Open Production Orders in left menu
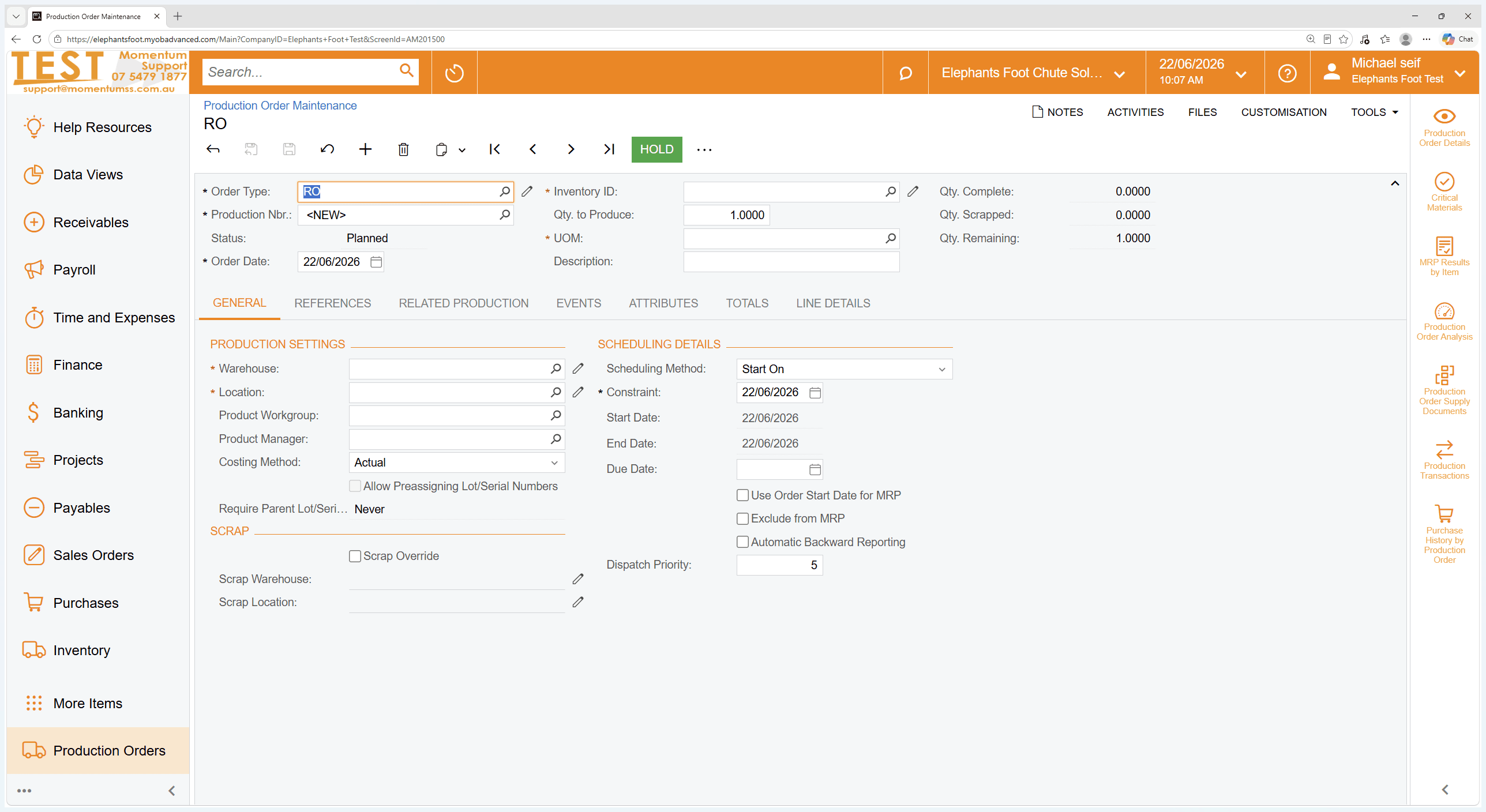Image resolution: width=1486 pixels, height=812 pixels. click(x=97, y=750)
